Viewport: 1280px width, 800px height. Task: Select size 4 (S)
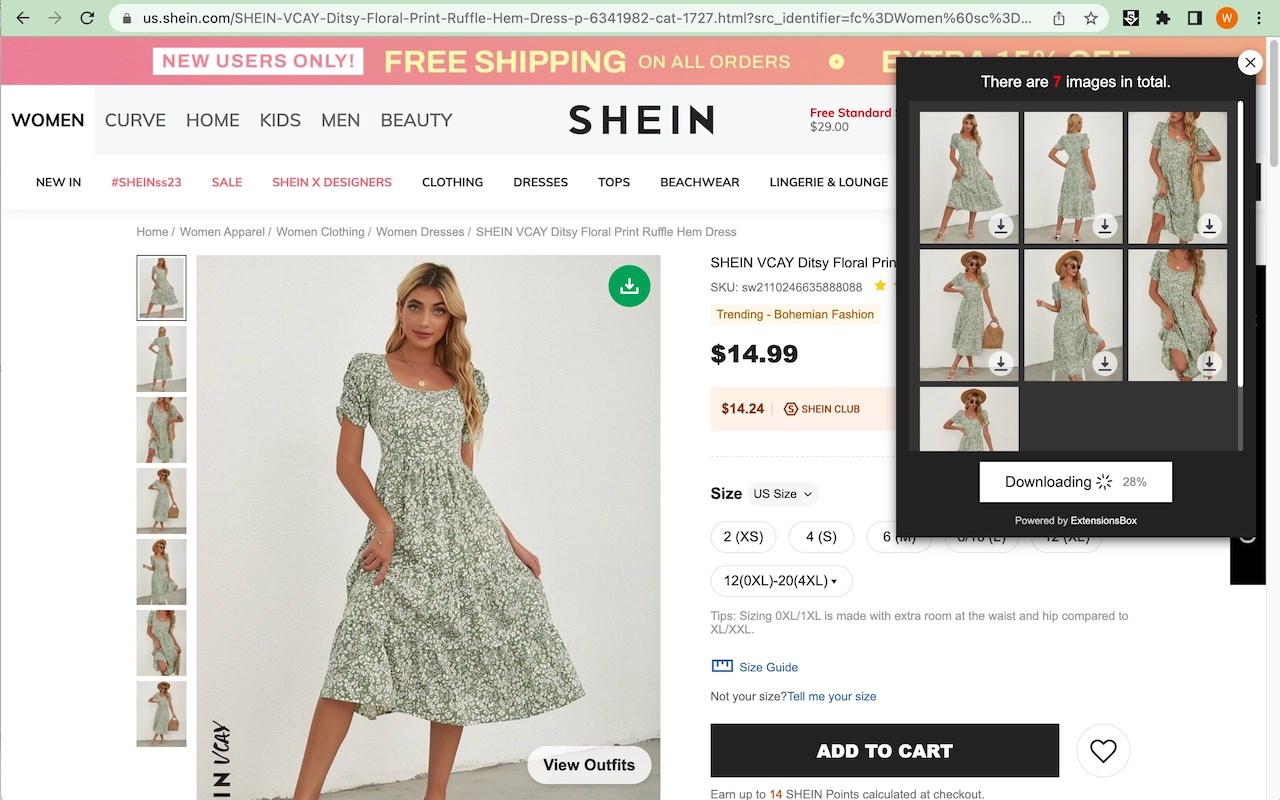pyautogui.click(x=821, y=537)
